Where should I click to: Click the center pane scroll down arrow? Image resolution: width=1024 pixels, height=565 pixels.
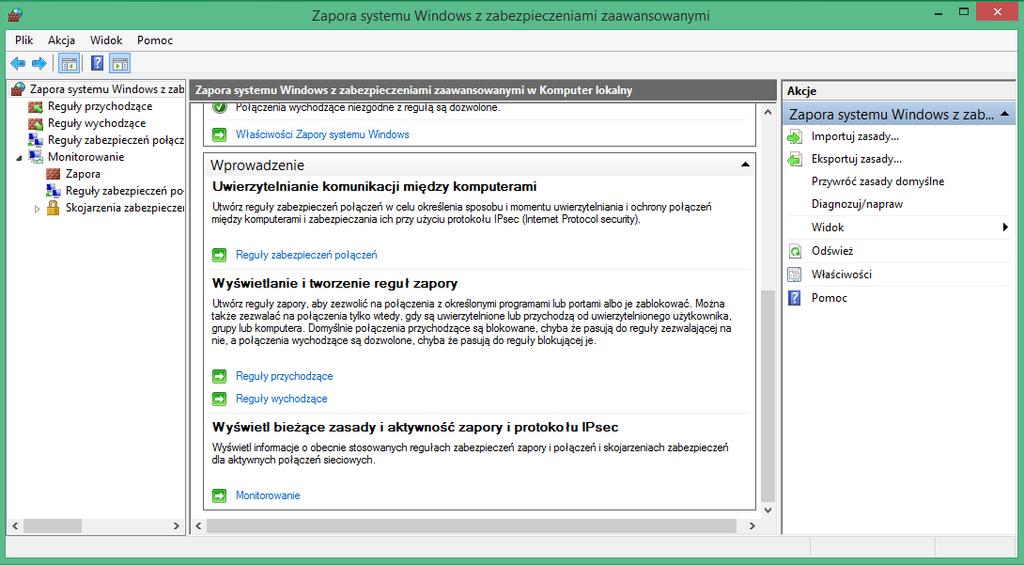click(x=768, y=510)
